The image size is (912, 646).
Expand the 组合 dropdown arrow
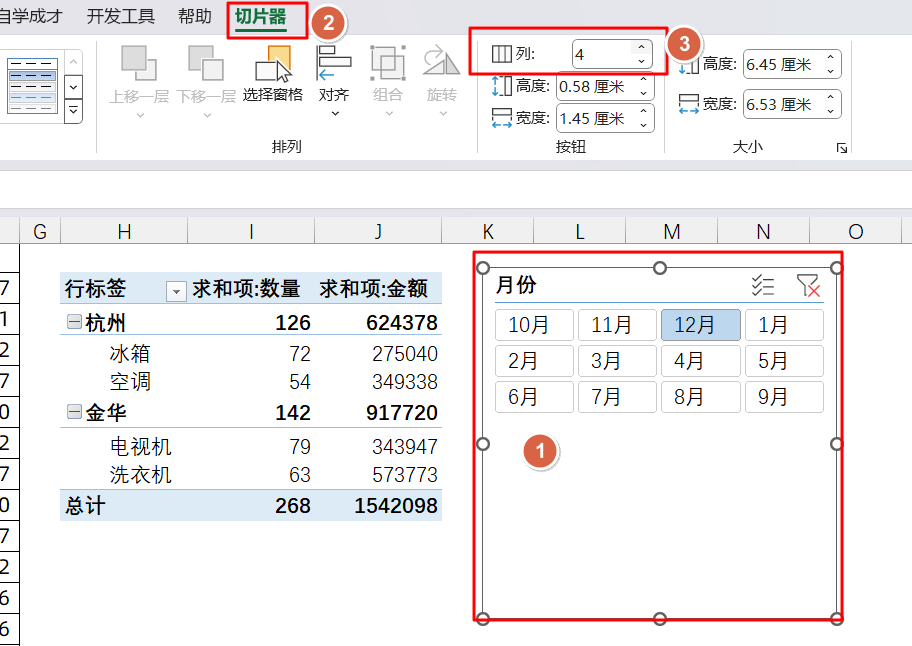(389, 114)
